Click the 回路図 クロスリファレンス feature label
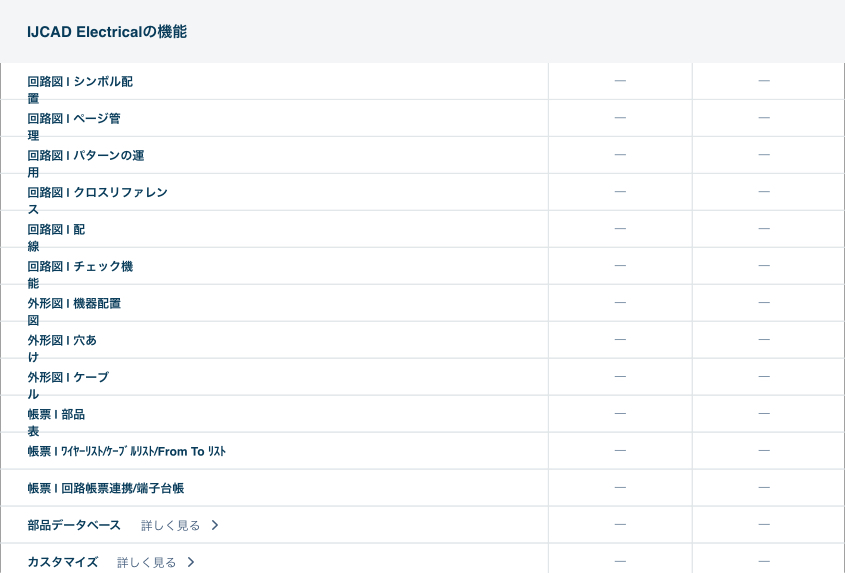Image resolution: width=845 pixels, height=573 pixels. pos(97,193)
